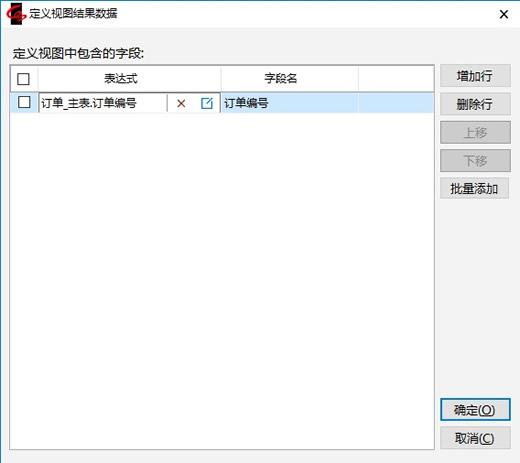Confirm with 确定(O) button
The width and height of the screenshot is (520, 463).
(x=475, y=410)
